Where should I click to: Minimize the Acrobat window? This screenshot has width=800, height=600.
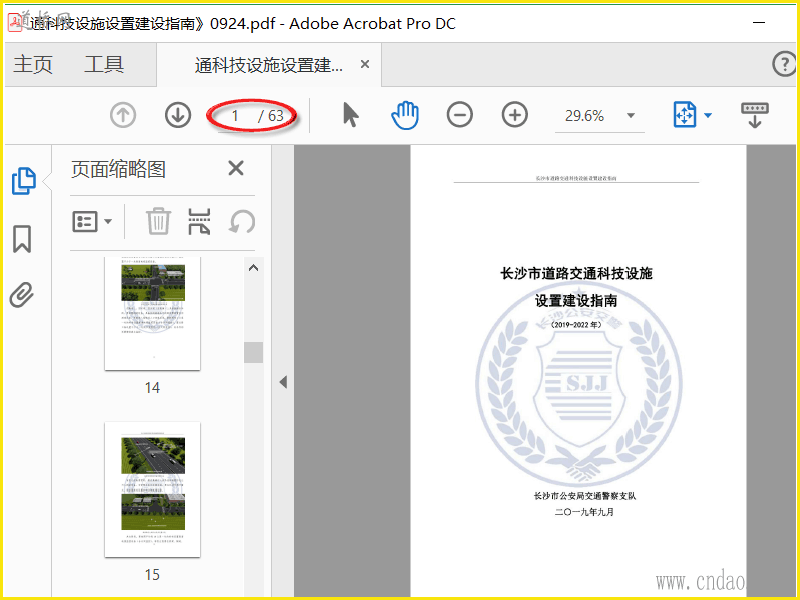tap(759, 23)
